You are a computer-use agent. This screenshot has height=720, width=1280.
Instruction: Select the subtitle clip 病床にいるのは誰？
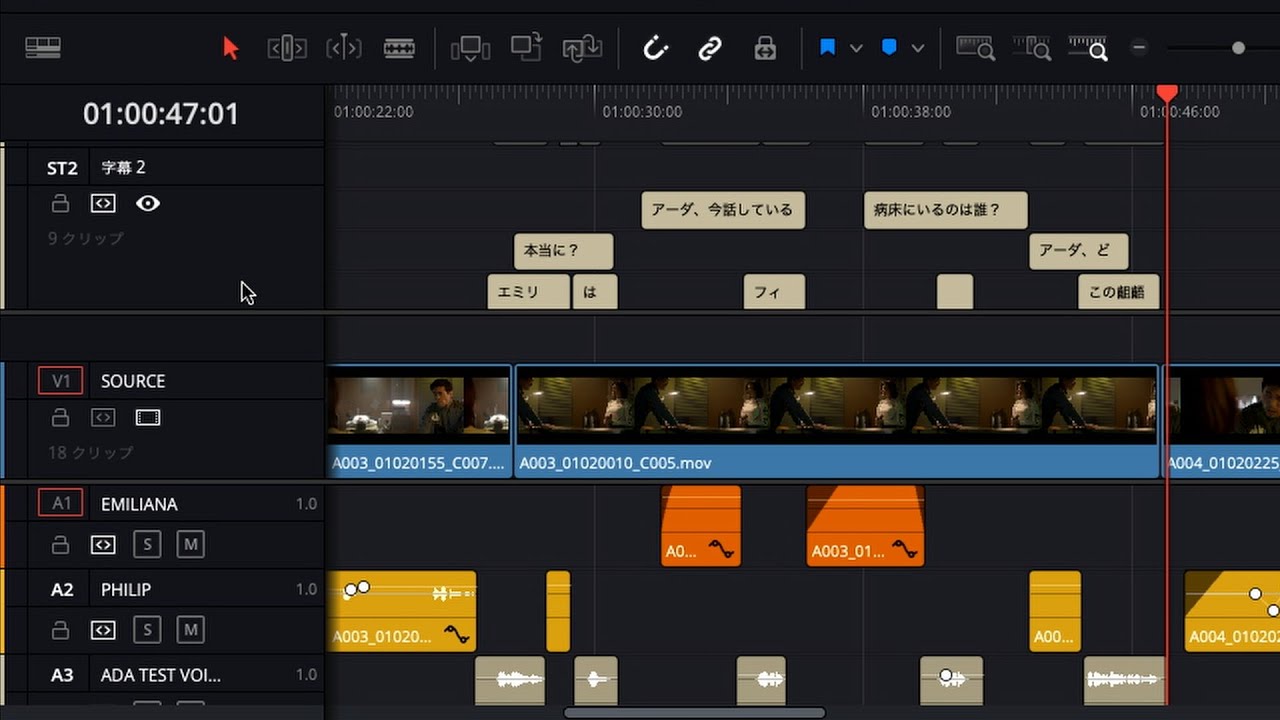click(945, 210)
